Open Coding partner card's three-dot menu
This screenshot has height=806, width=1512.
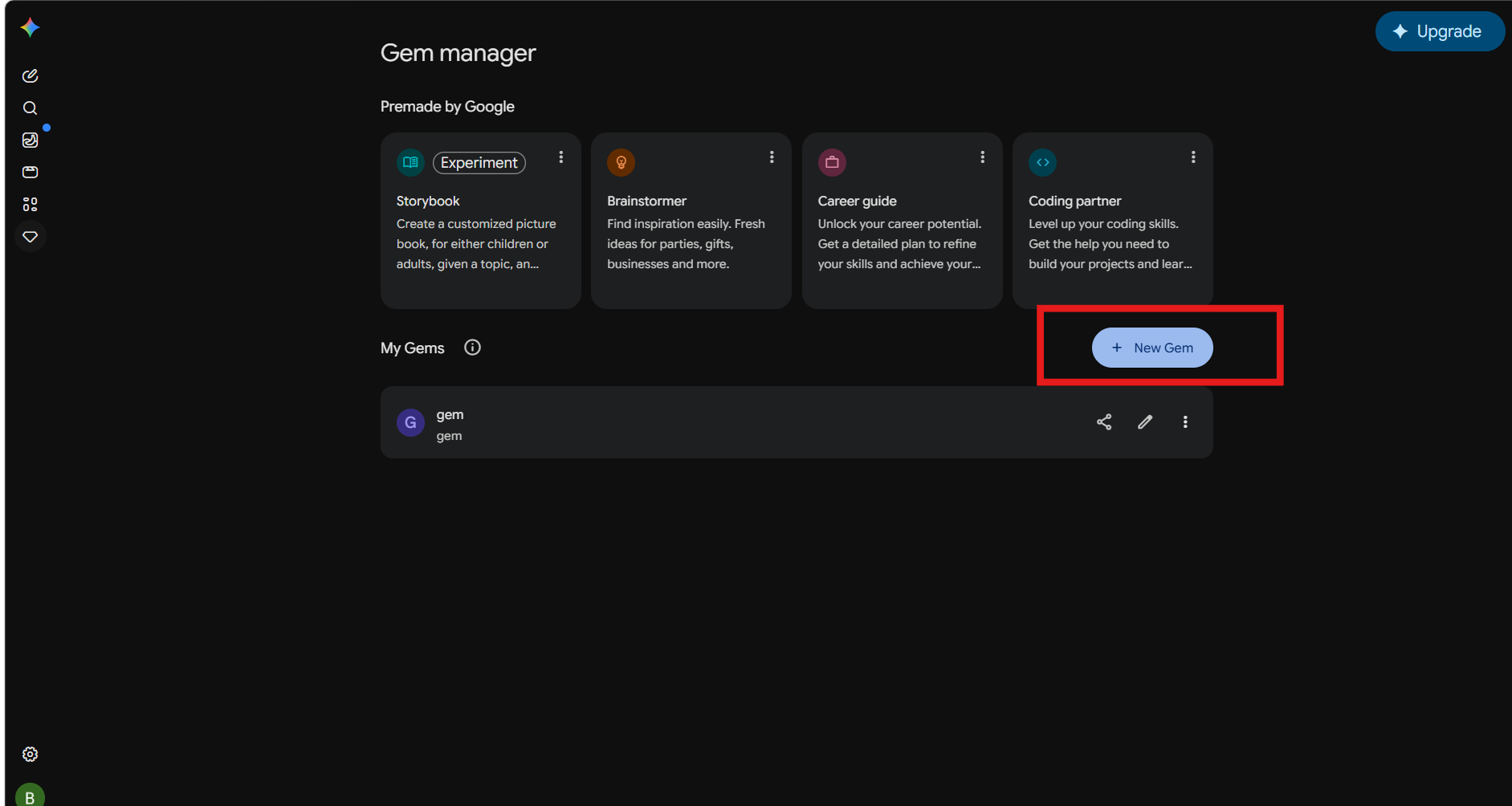pyautogui.click(x=1193, y=157)
